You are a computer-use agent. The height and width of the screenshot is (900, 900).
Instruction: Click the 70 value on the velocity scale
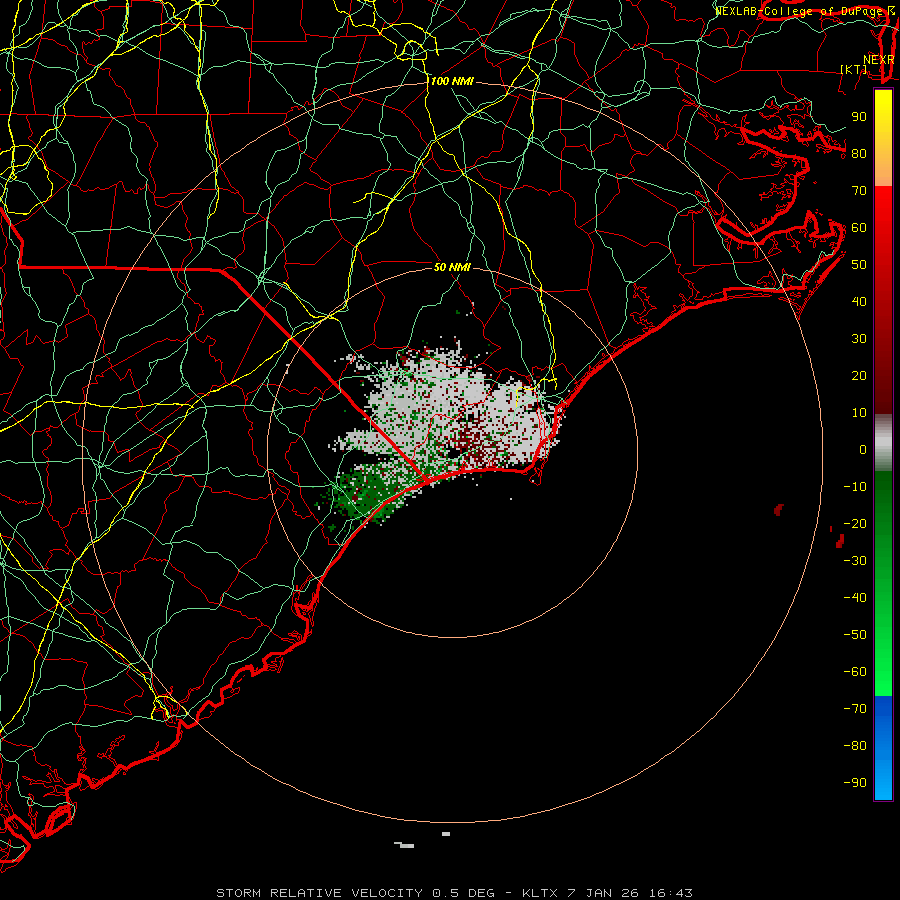point(859,191)
